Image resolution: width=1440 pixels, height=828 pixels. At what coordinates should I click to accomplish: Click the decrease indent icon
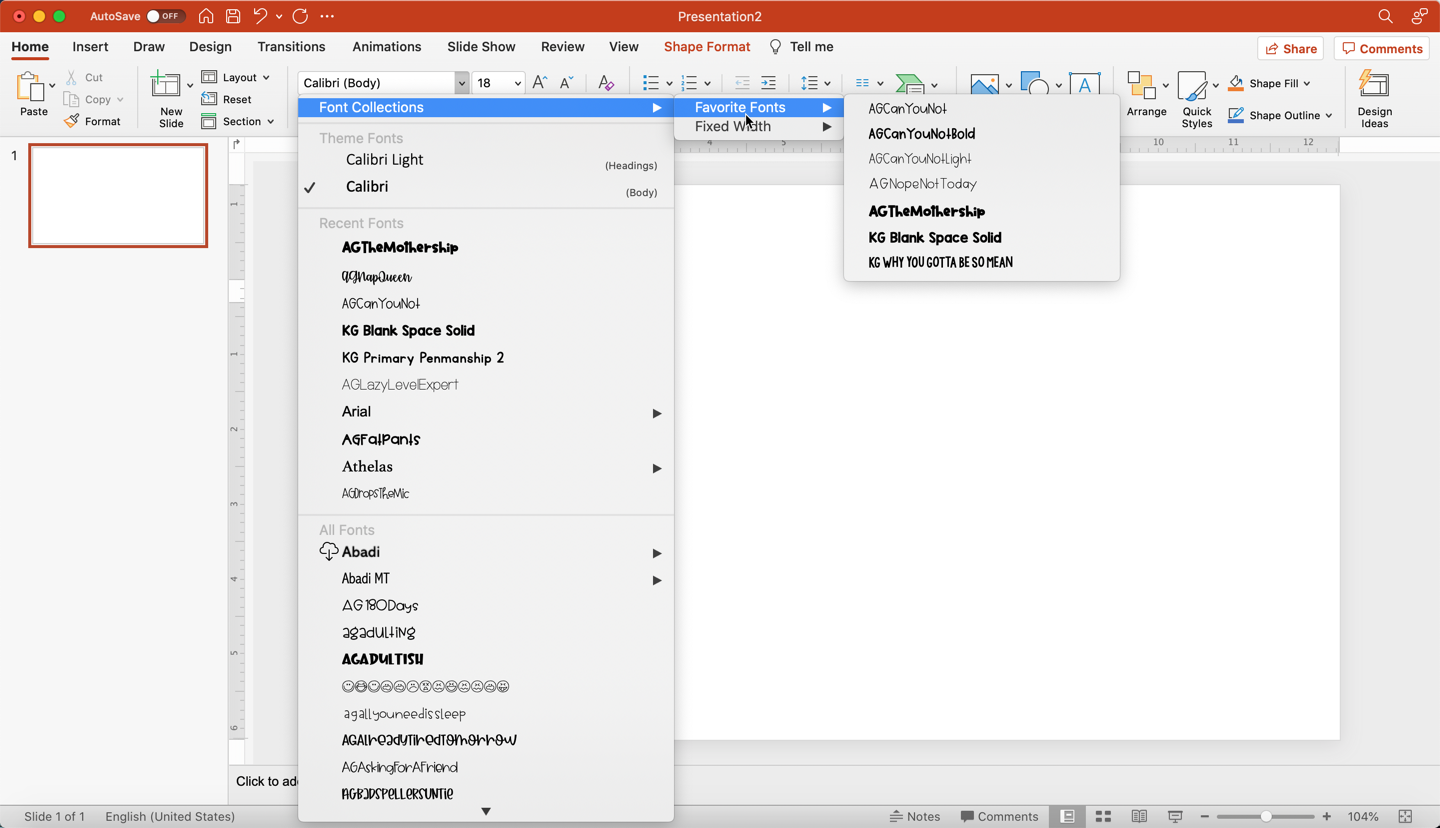[742, 83]
